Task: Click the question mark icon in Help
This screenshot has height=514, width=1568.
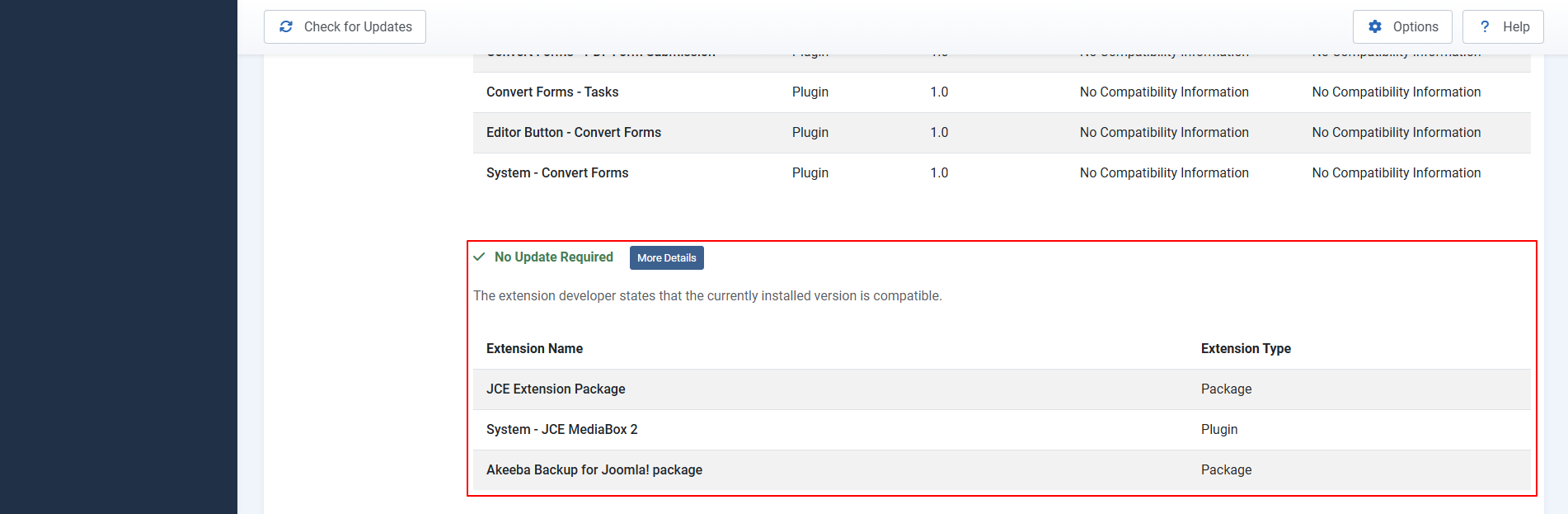Action: [1485, 27]
